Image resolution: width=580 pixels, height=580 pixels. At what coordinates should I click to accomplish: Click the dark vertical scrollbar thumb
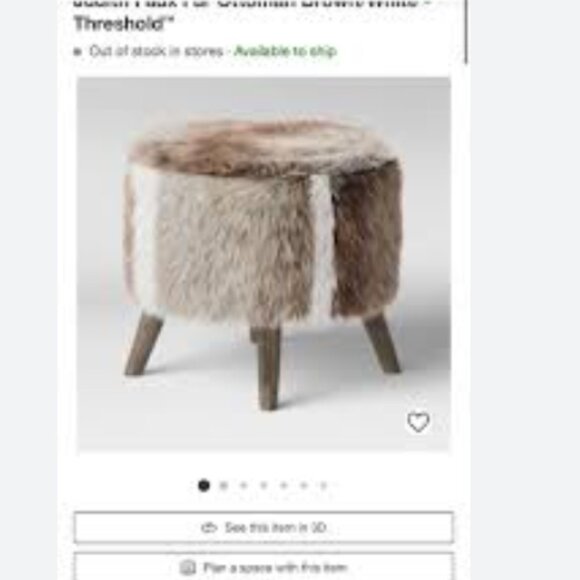point(466,31)
